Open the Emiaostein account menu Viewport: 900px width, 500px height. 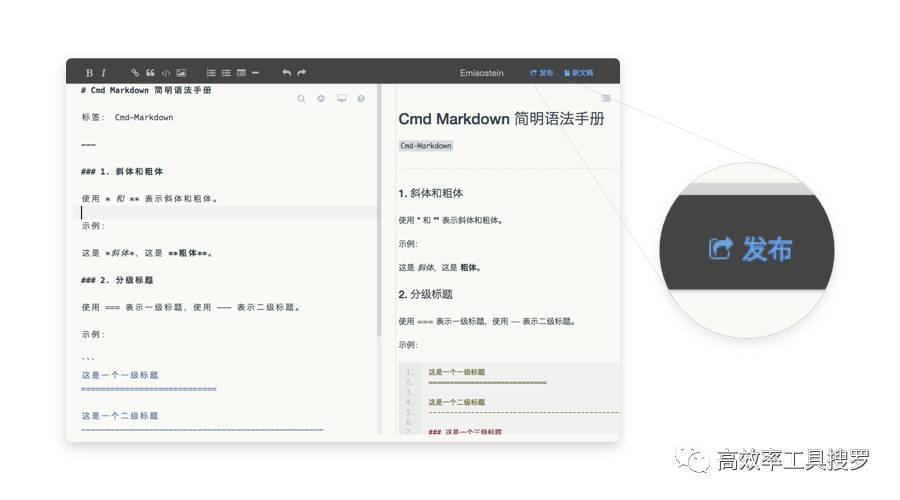pyautogui.click(x=482, y=73)
